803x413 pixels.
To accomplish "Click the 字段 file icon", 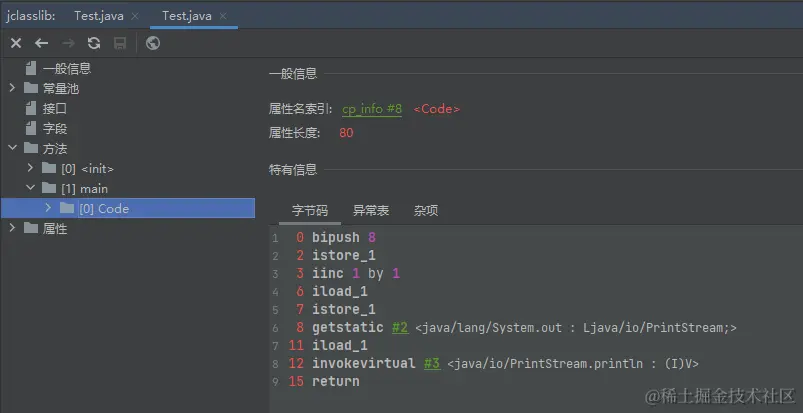I will click(31, 128).
